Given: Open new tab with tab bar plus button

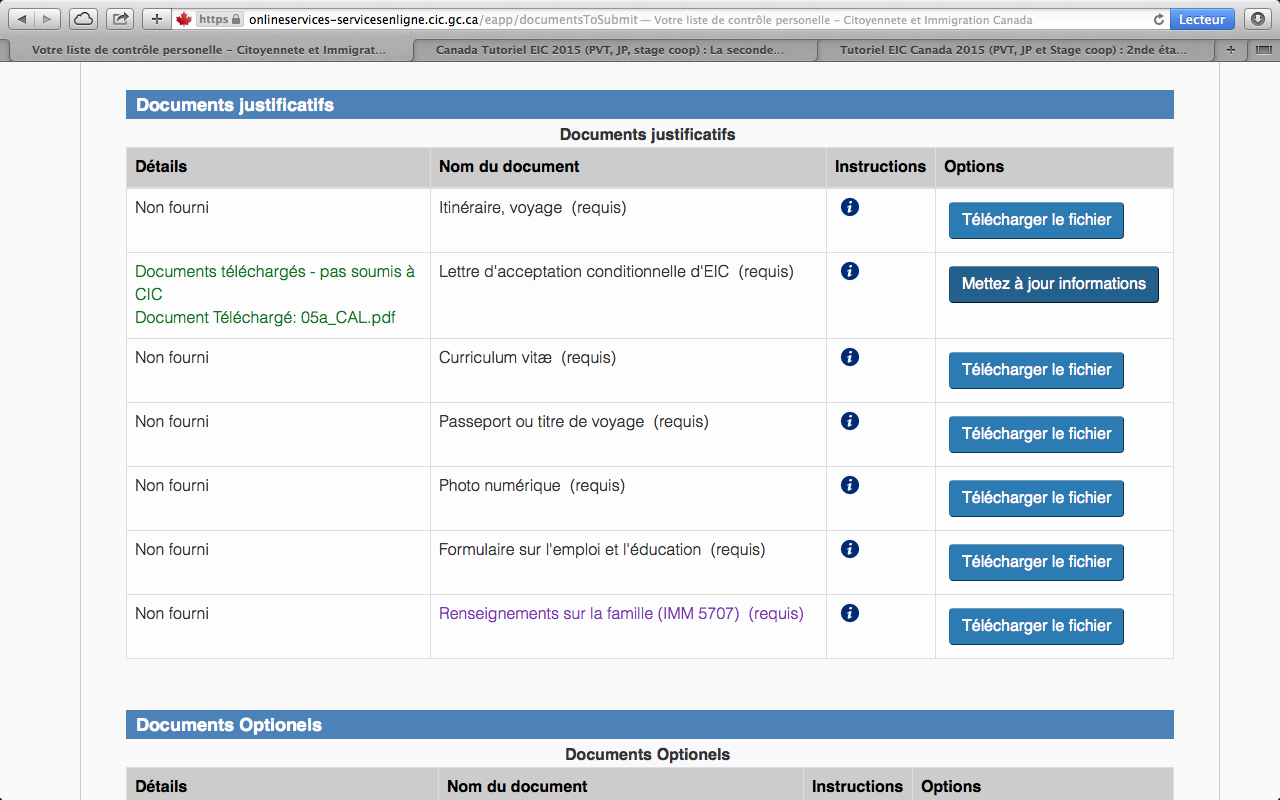Looking at the screenshot, I should (1230, 50).
